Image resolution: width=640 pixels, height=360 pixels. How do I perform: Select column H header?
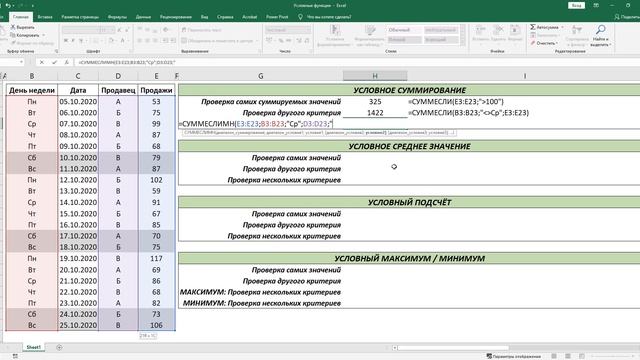coord(375,76)
